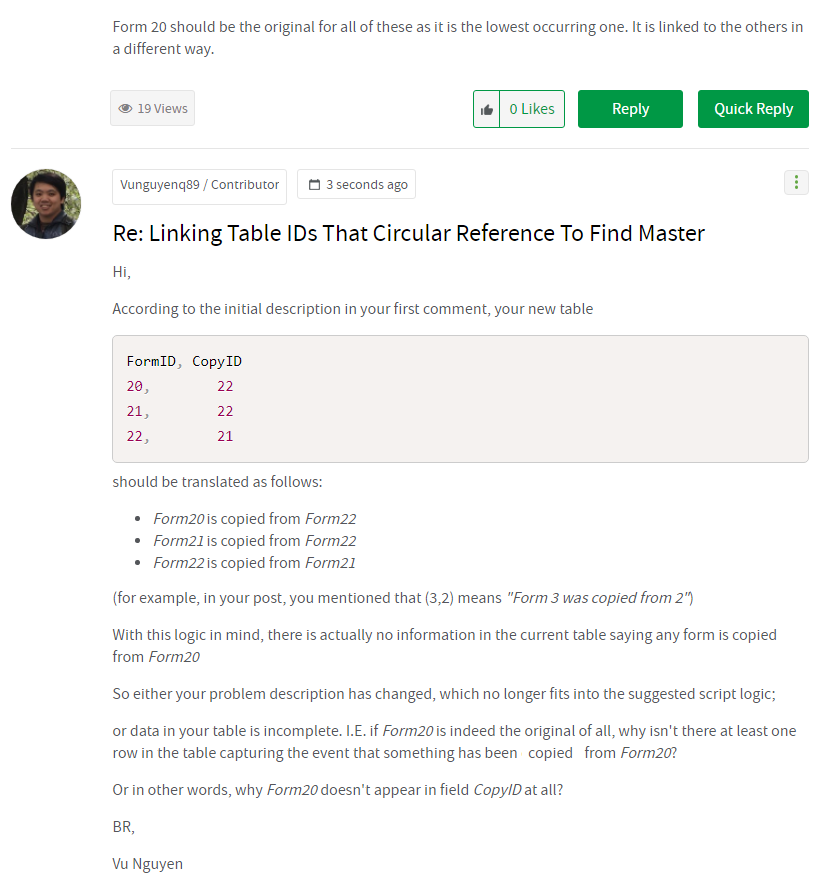Click the calendar icon by the timestamp
Screen dimensions: 817x894
pyautogui.click(x=314, y=185)
